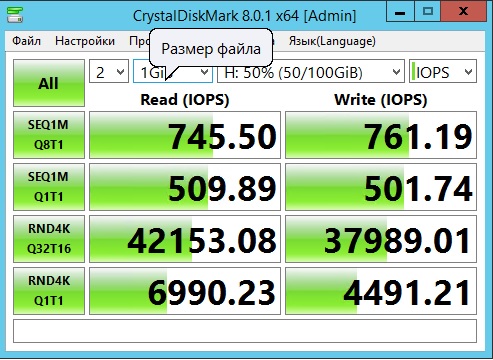This screenshot has height=360, width=493.
Task: Start the SEQ1M Q1T1 test
Action: pyautogui.click(x=49, y=187)
